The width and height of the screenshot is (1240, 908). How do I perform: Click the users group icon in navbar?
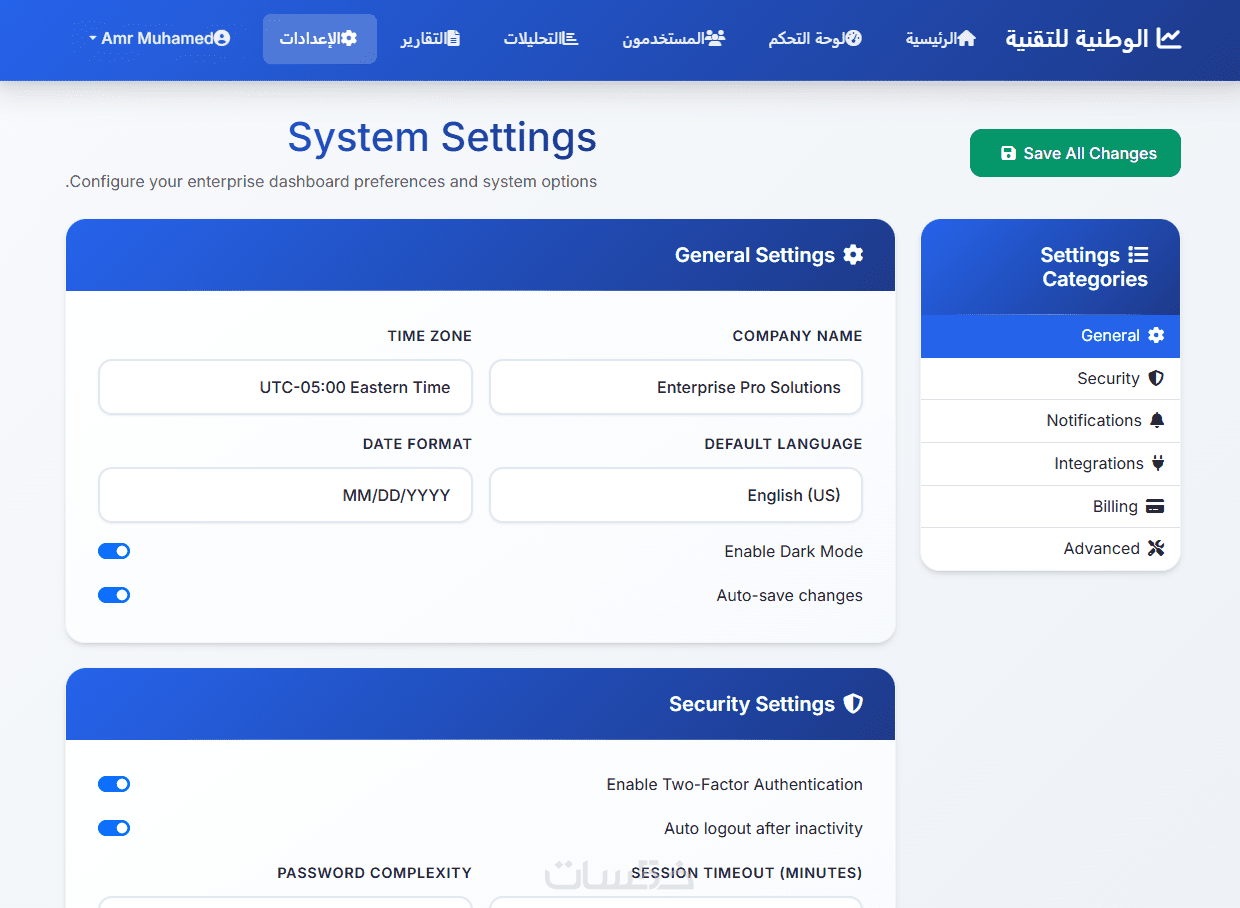715,39
